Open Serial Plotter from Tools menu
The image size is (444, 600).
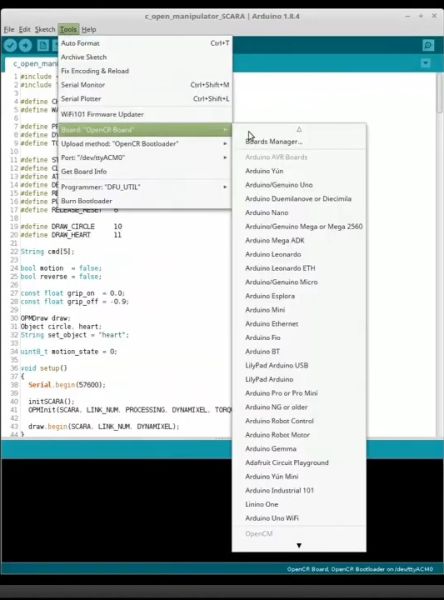(x=145, y=99)
